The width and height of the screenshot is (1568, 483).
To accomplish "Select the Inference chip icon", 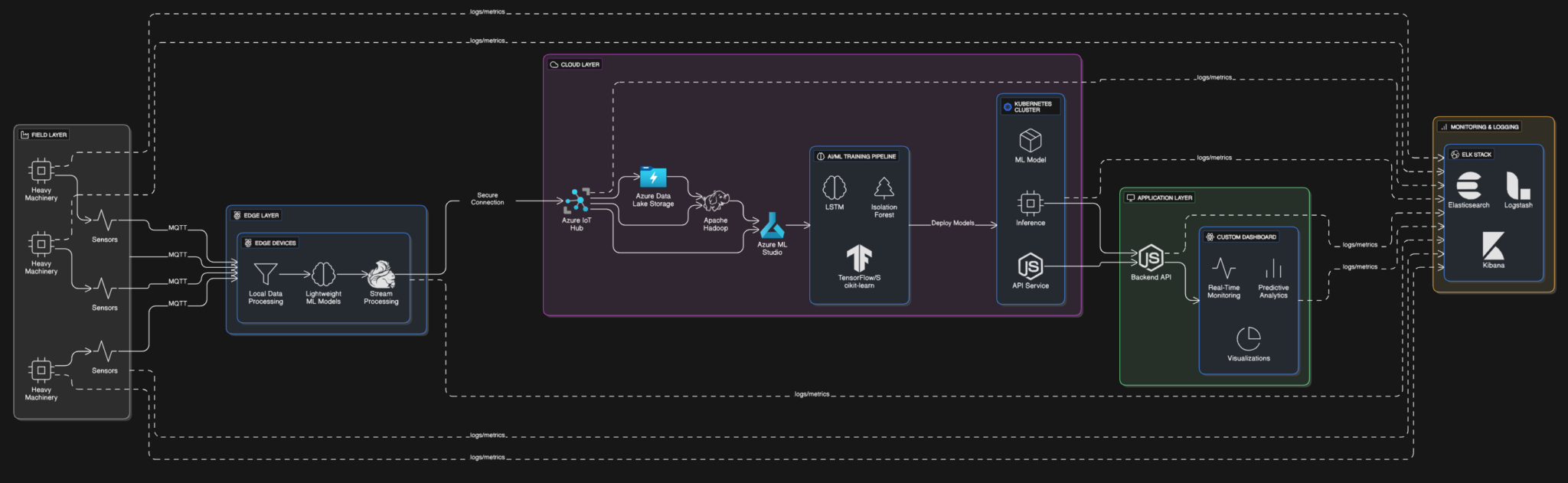I will [1031, 203].
